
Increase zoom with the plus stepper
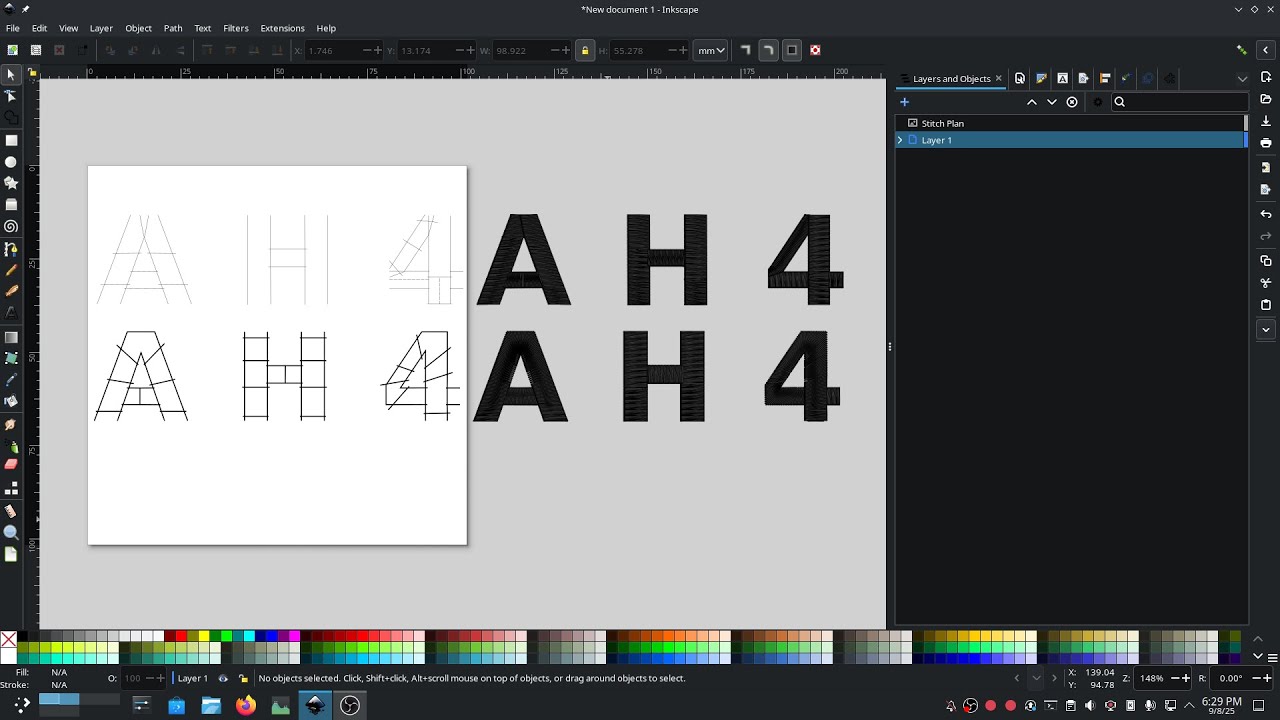click(x=1186, y=678)
